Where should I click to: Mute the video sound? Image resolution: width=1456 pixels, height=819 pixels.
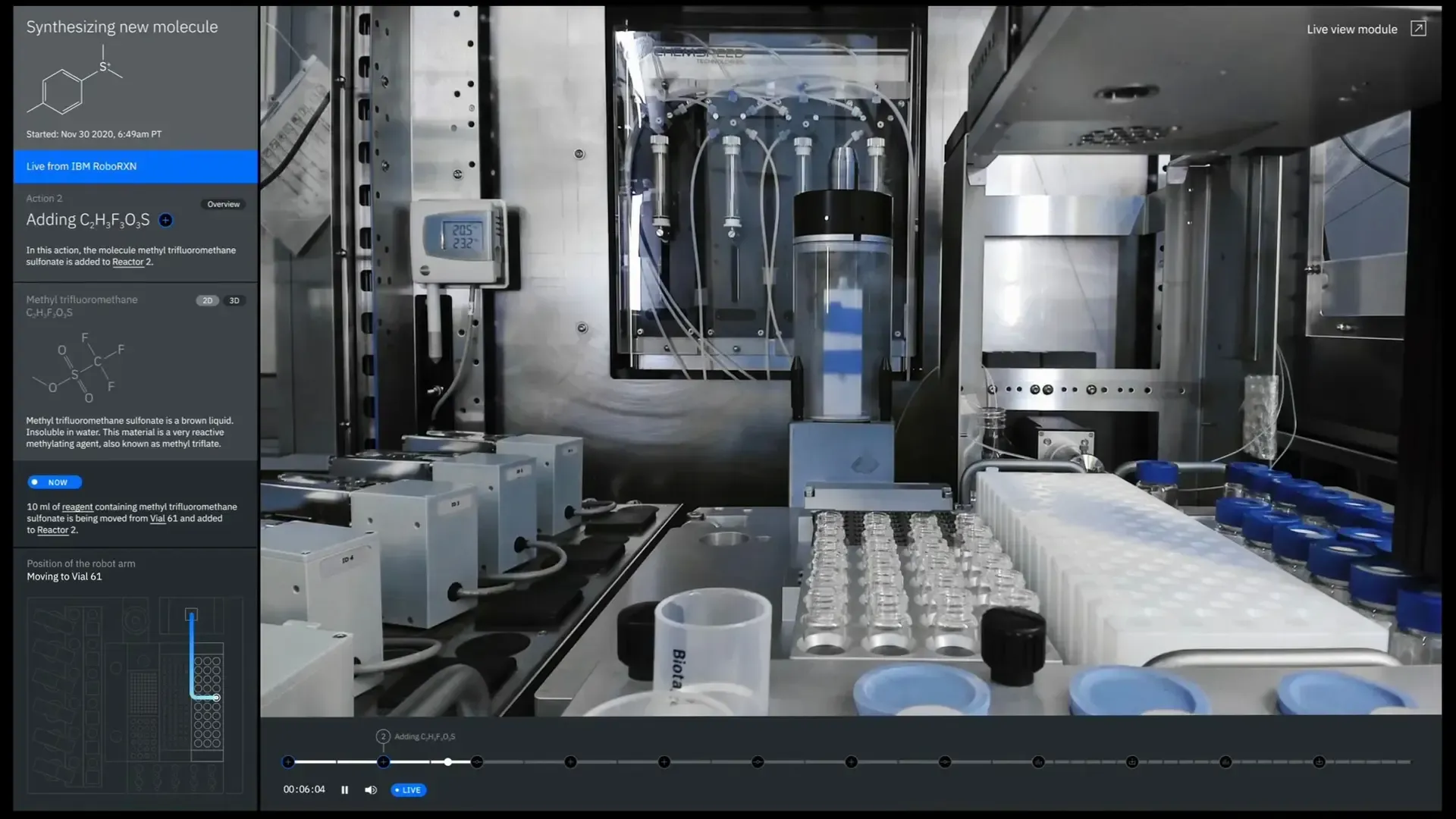coord(370,789)
